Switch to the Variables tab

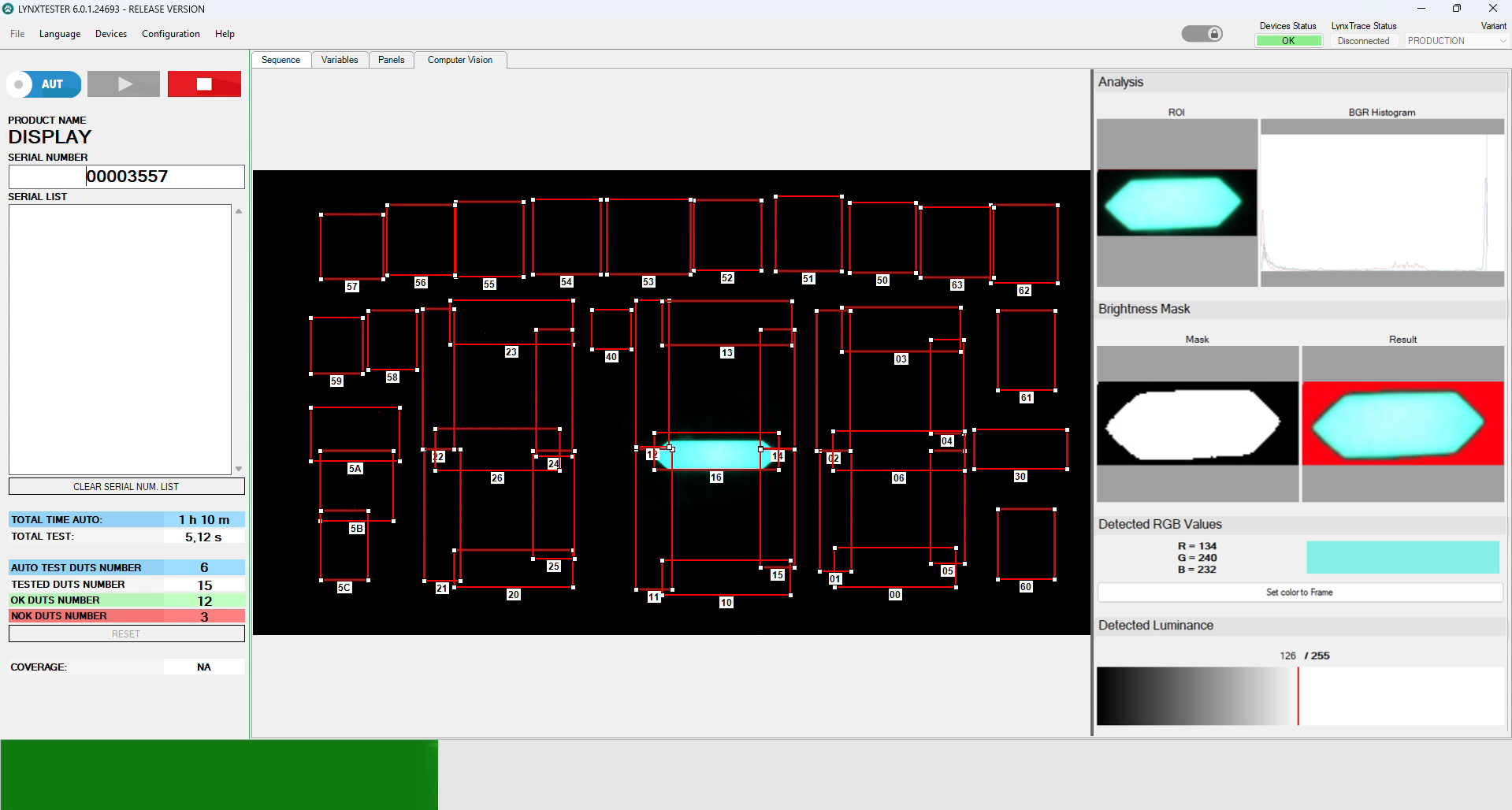(340, 60)
